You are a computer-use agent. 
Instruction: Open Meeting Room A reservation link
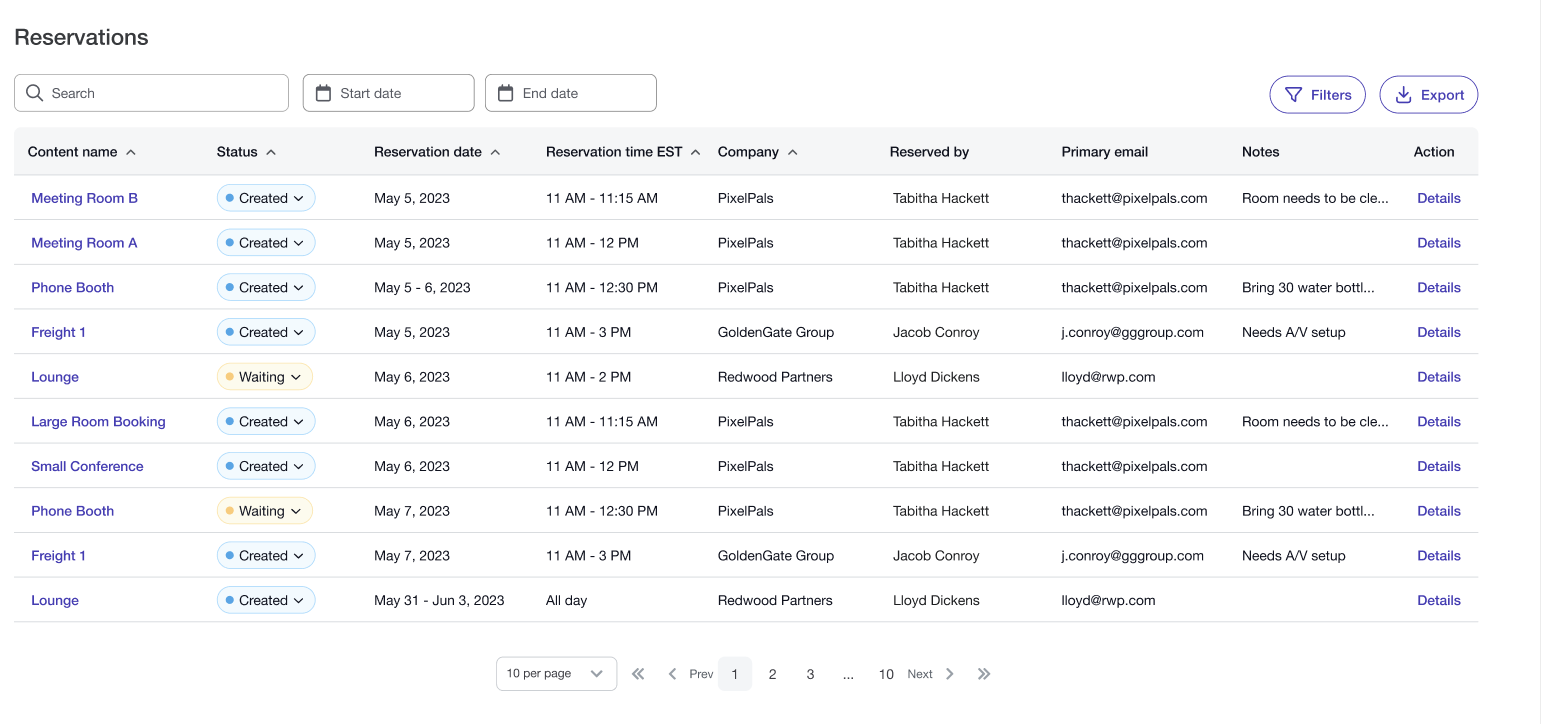coord(84,243)
